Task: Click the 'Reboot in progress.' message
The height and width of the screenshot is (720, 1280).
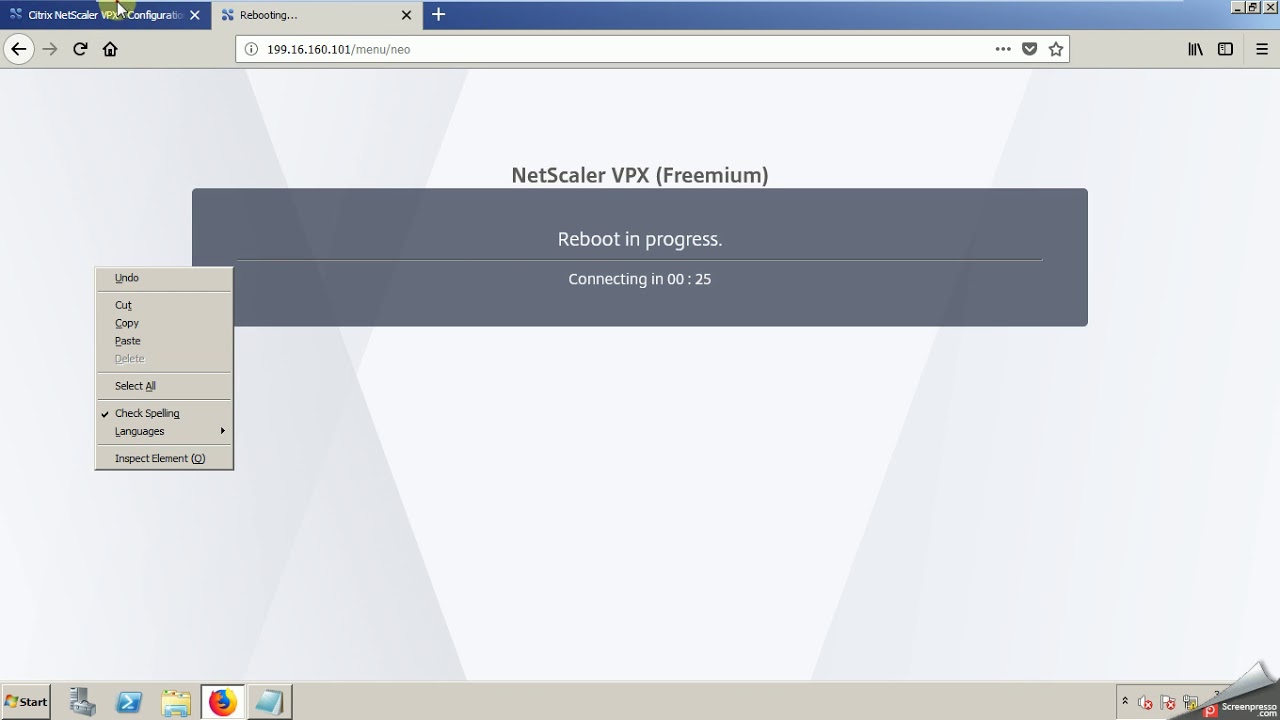Action: tap(640, 239)
